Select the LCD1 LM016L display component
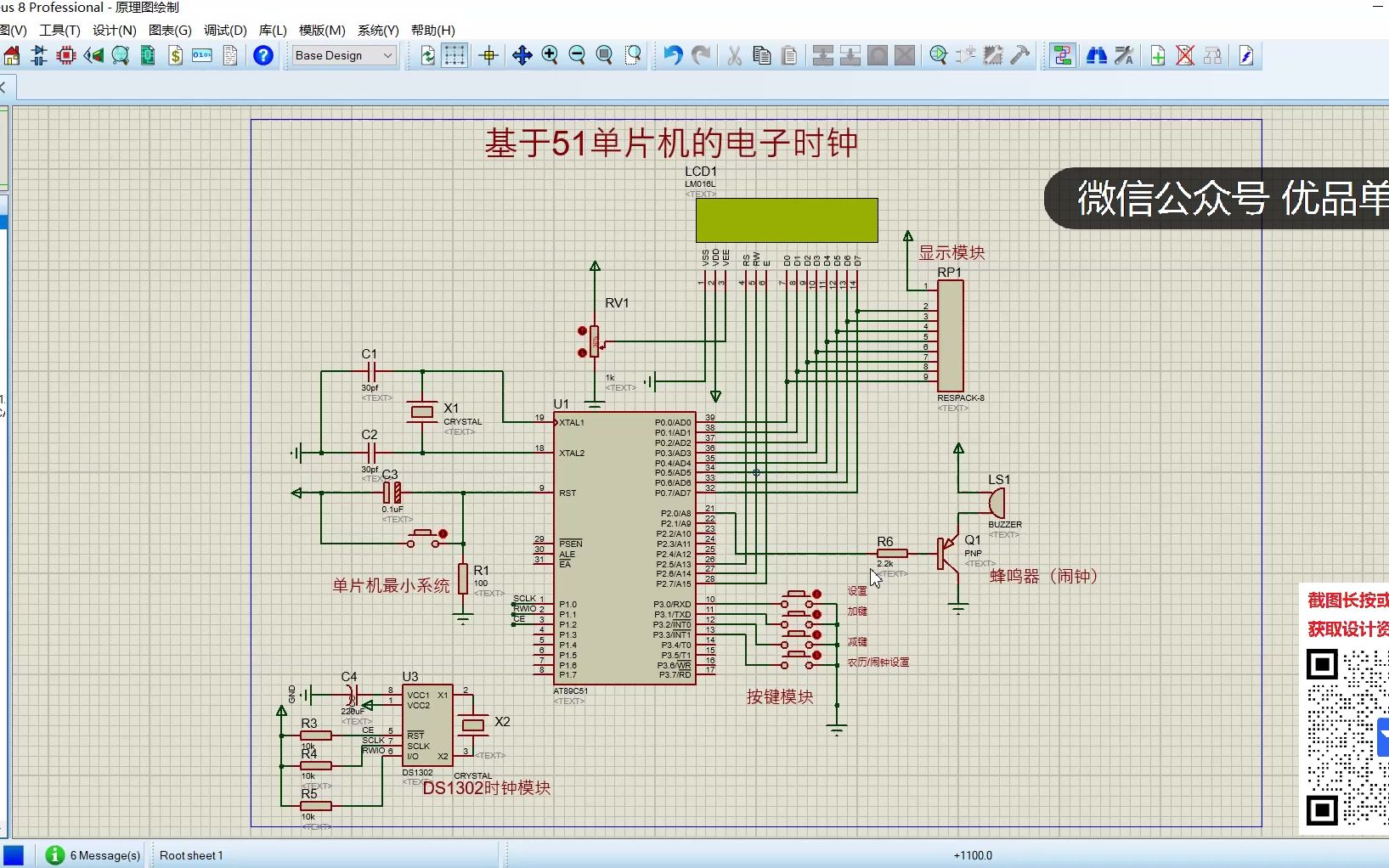This screenshot has width=1389, height=868. click(x=787, y=220)
